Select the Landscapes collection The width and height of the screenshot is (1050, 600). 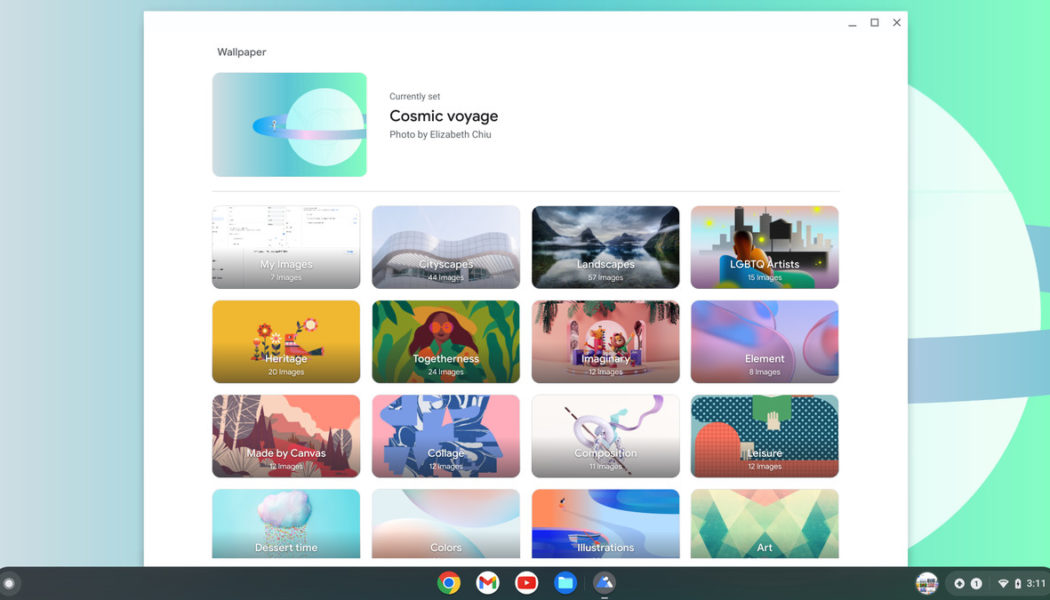(x=605, y=246)
